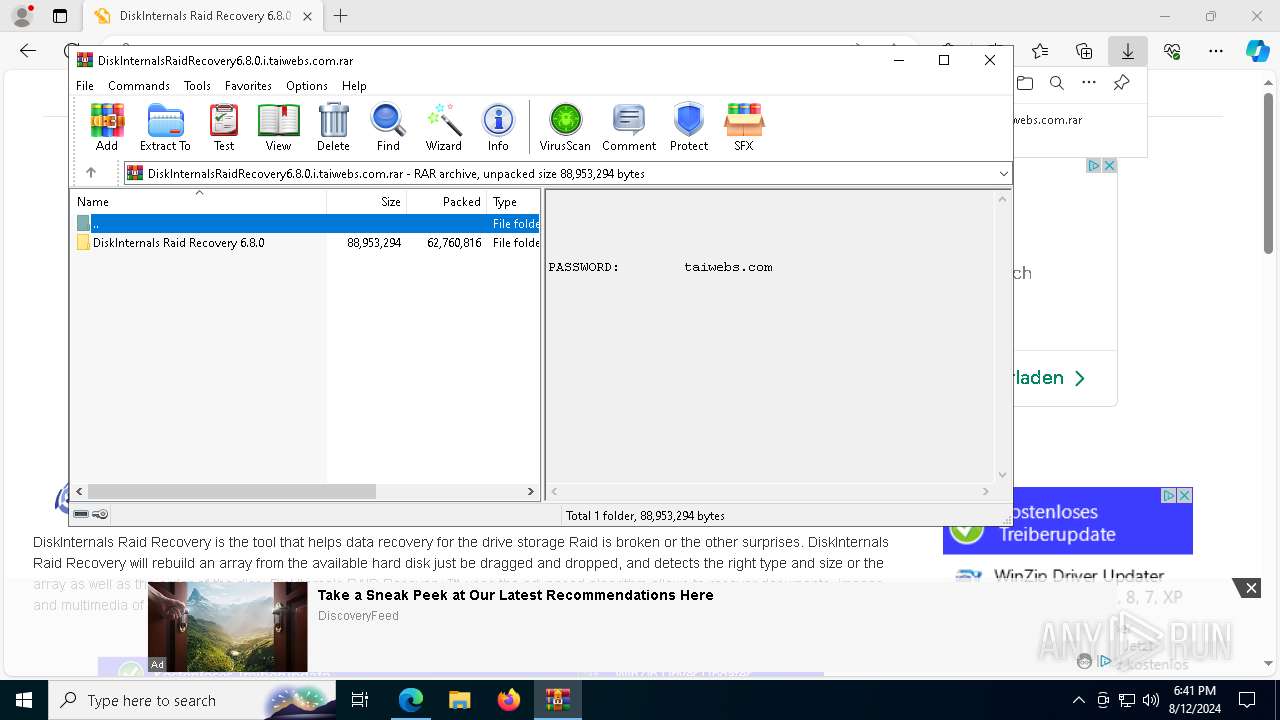Open the Commands menu
This screenshot has width=1280, height=720.
[139, 86]
